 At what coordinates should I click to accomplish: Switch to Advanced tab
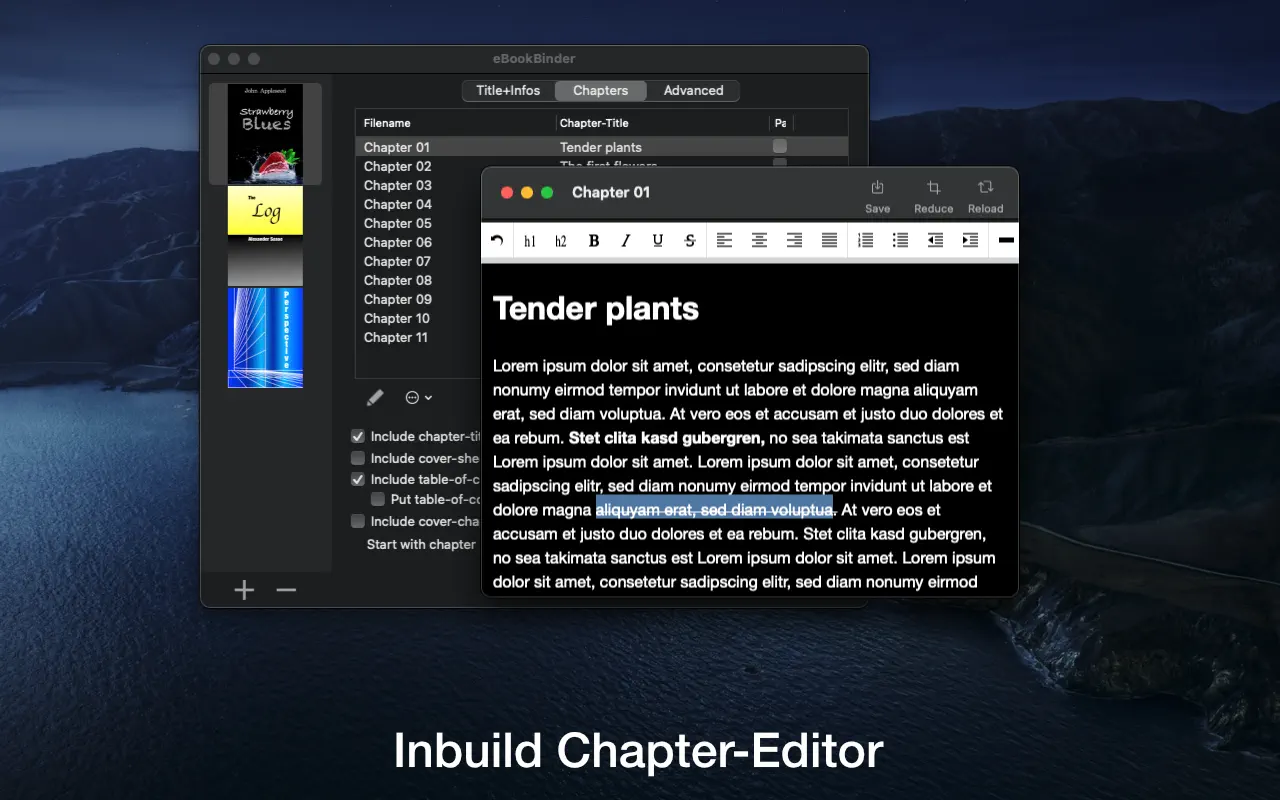(x=693, y=90)
